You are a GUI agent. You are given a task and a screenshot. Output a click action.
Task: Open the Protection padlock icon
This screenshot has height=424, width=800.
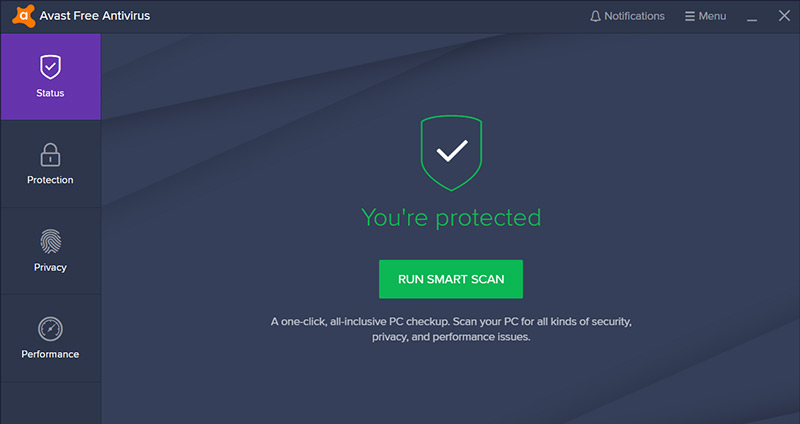[x=50, y=155]
